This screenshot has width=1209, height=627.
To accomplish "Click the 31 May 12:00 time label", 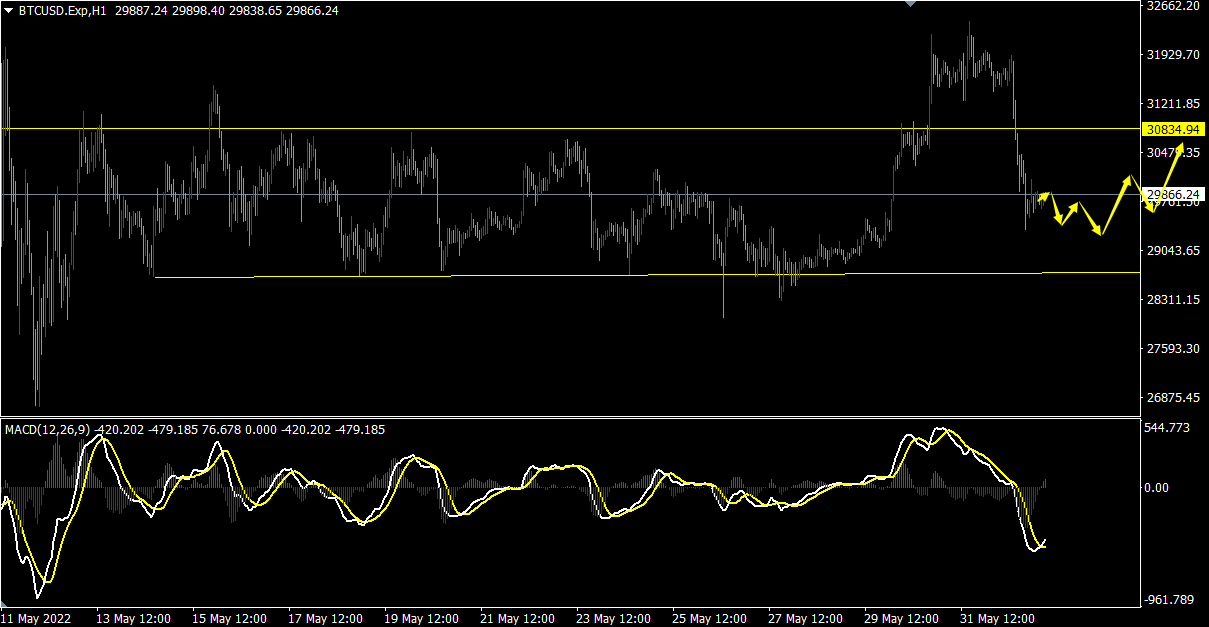I will coord(998,618).
